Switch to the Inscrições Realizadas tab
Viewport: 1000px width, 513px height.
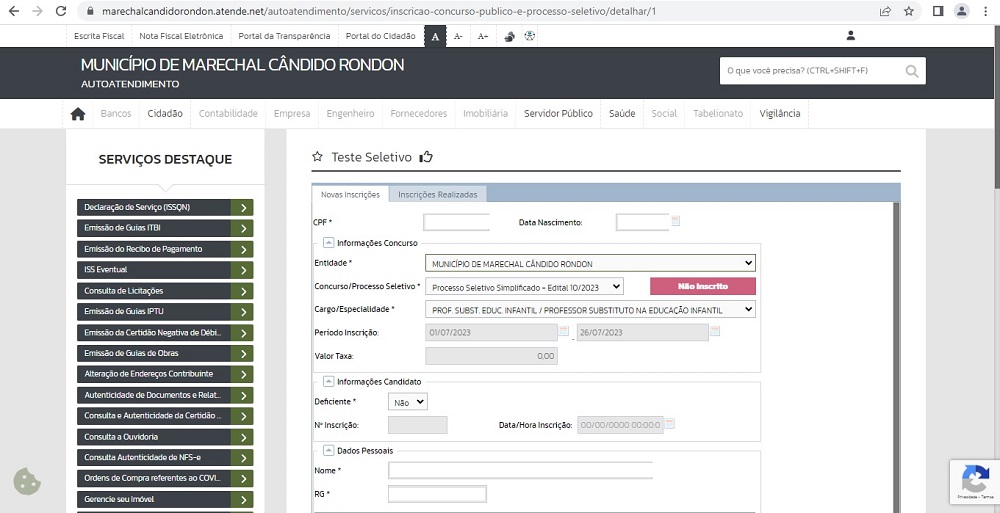click(438, 194)
